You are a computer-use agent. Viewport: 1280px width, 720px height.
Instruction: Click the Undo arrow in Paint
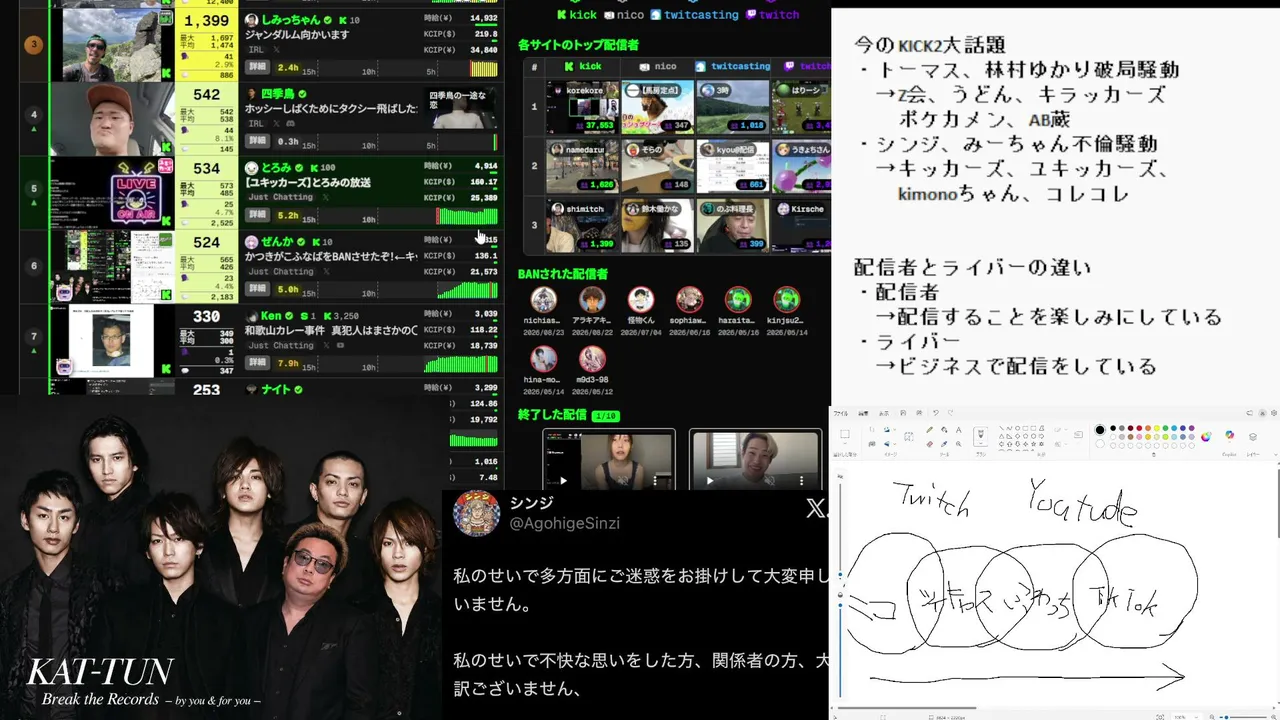coord(935,412)
